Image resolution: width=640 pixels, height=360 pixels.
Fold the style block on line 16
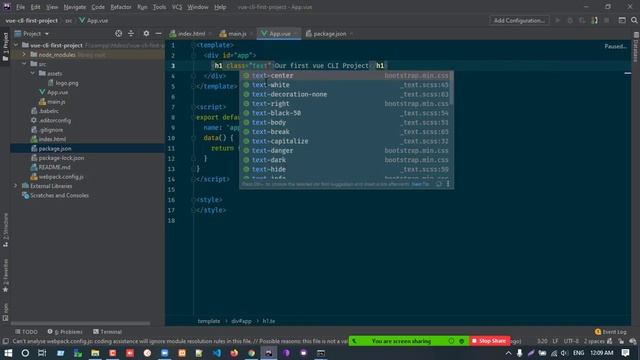click(193, 200)
